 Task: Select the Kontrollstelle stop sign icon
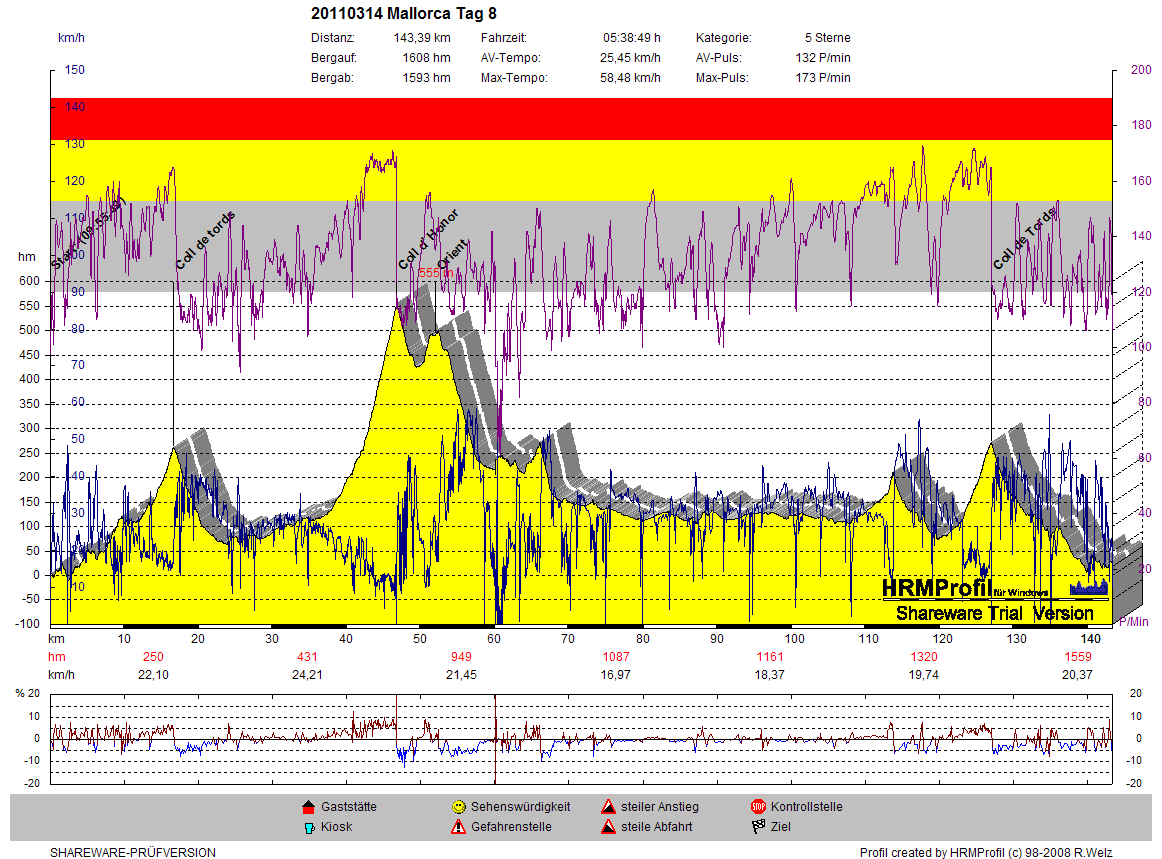pyautogui.click(x=758, y=807)
